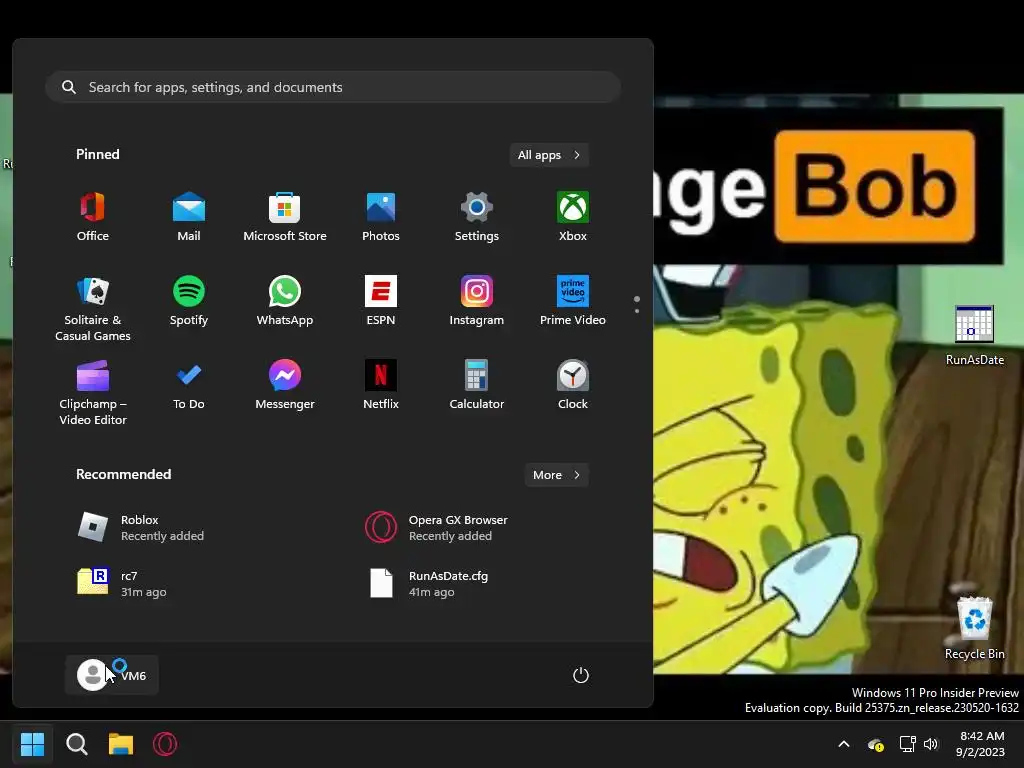Open taskbar Search magnifier
This screenshot has height=768, width=1024.
[76, 744]
